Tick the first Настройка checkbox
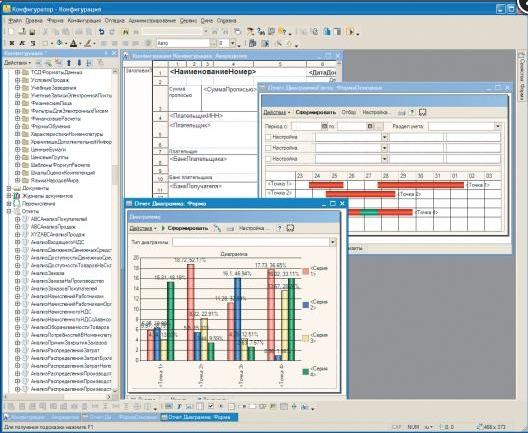 pyautogui.click(x=268, y=137)
